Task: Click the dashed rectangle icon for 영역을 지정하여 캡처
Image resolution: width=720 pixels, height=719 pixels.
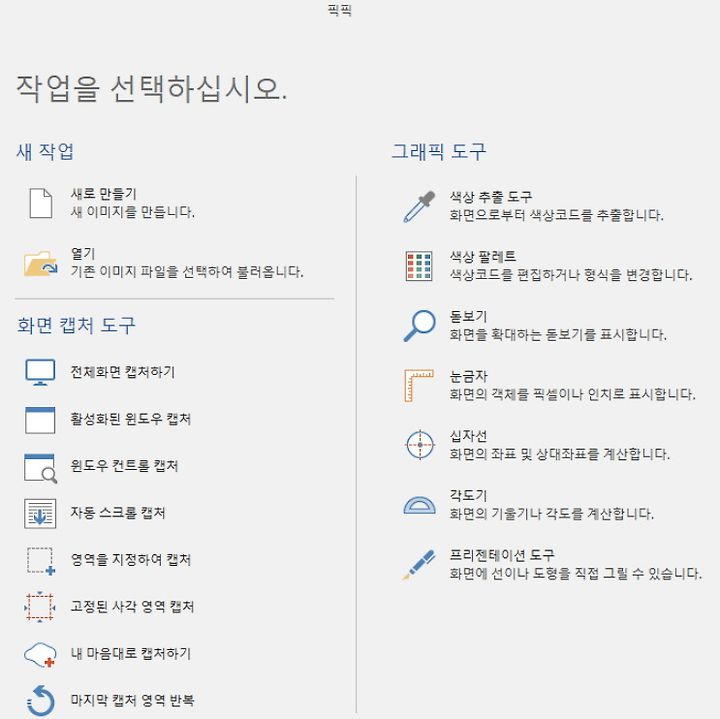Action: pos(40,561)
